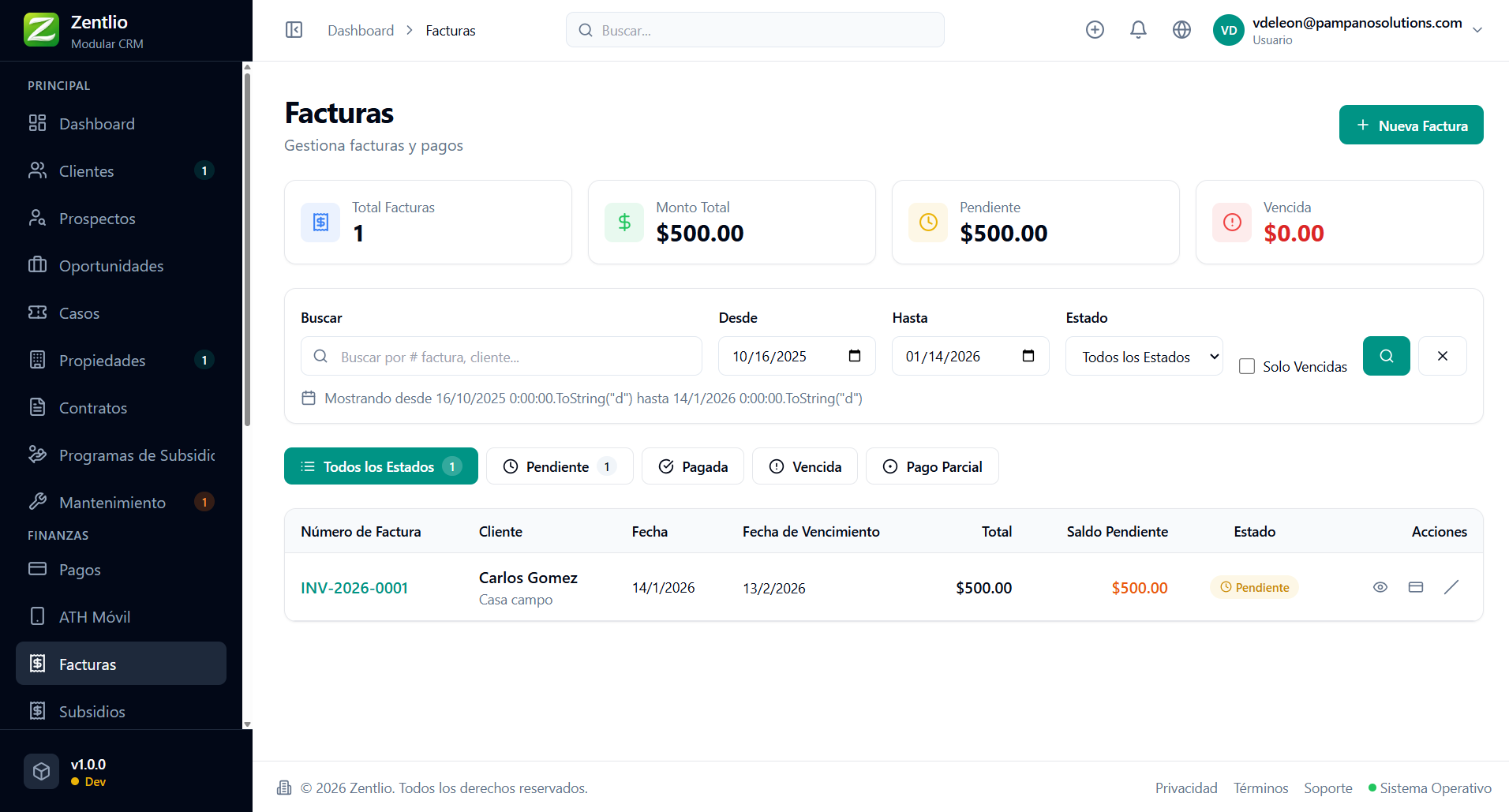
Task: Collapse the sidebar panel toggle icon
Action: point(294,30)
